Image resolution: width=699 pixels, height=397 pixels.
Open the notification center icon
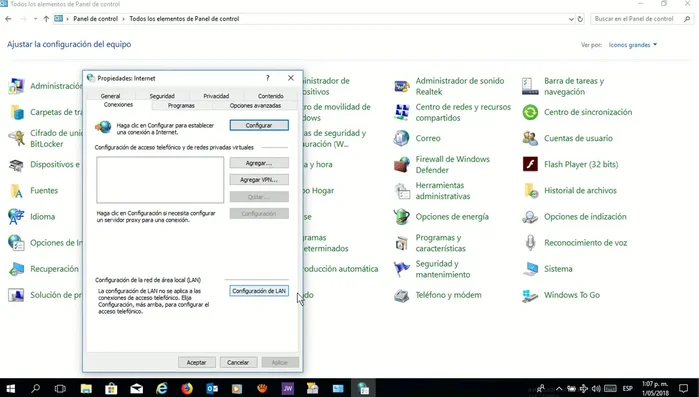click(x=683, y=389)
